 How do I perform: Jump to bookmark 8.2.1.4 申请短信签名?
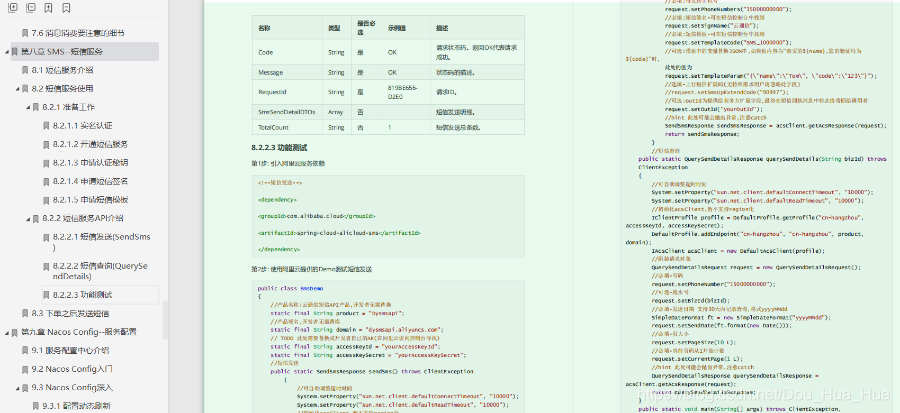[90, 181]
